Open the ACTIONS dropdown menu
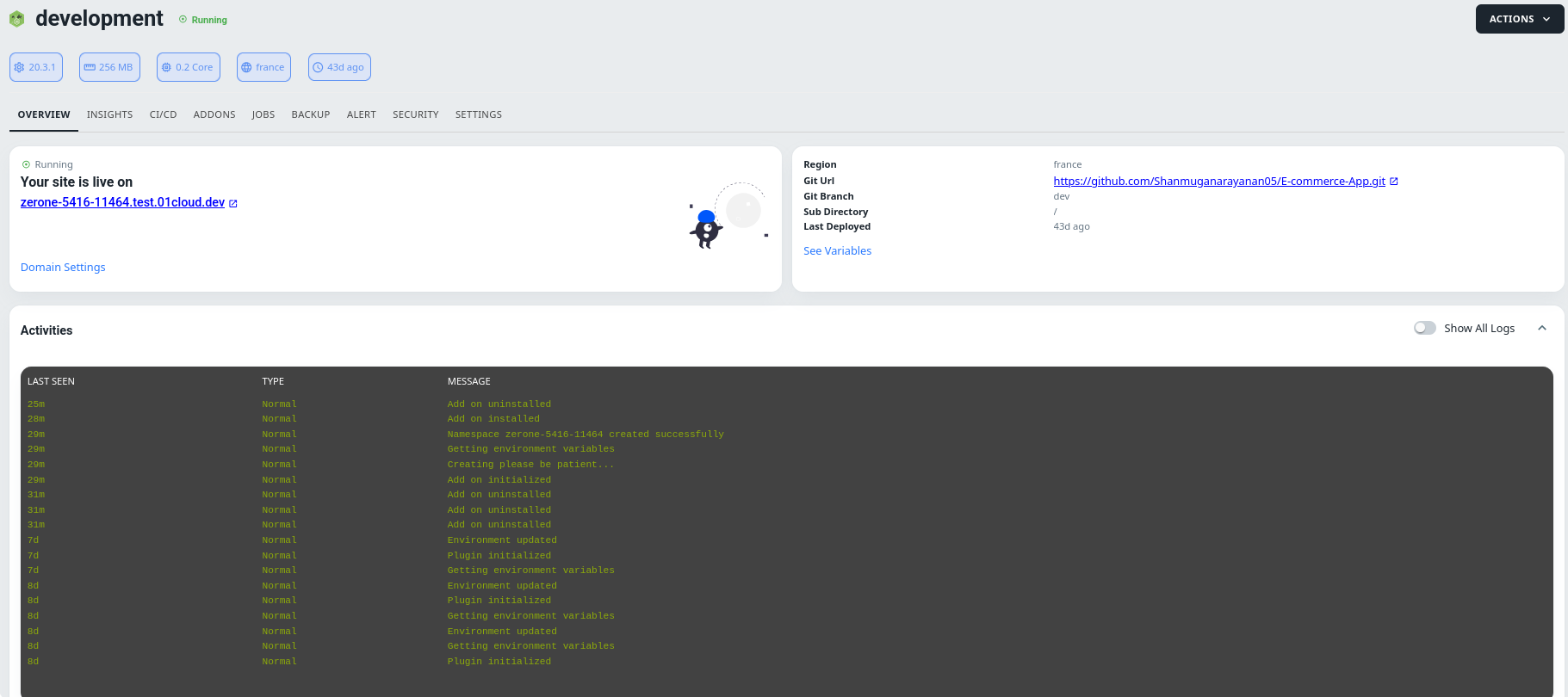The height and width of the screenshot is (697, 1568). [1520, 19]
